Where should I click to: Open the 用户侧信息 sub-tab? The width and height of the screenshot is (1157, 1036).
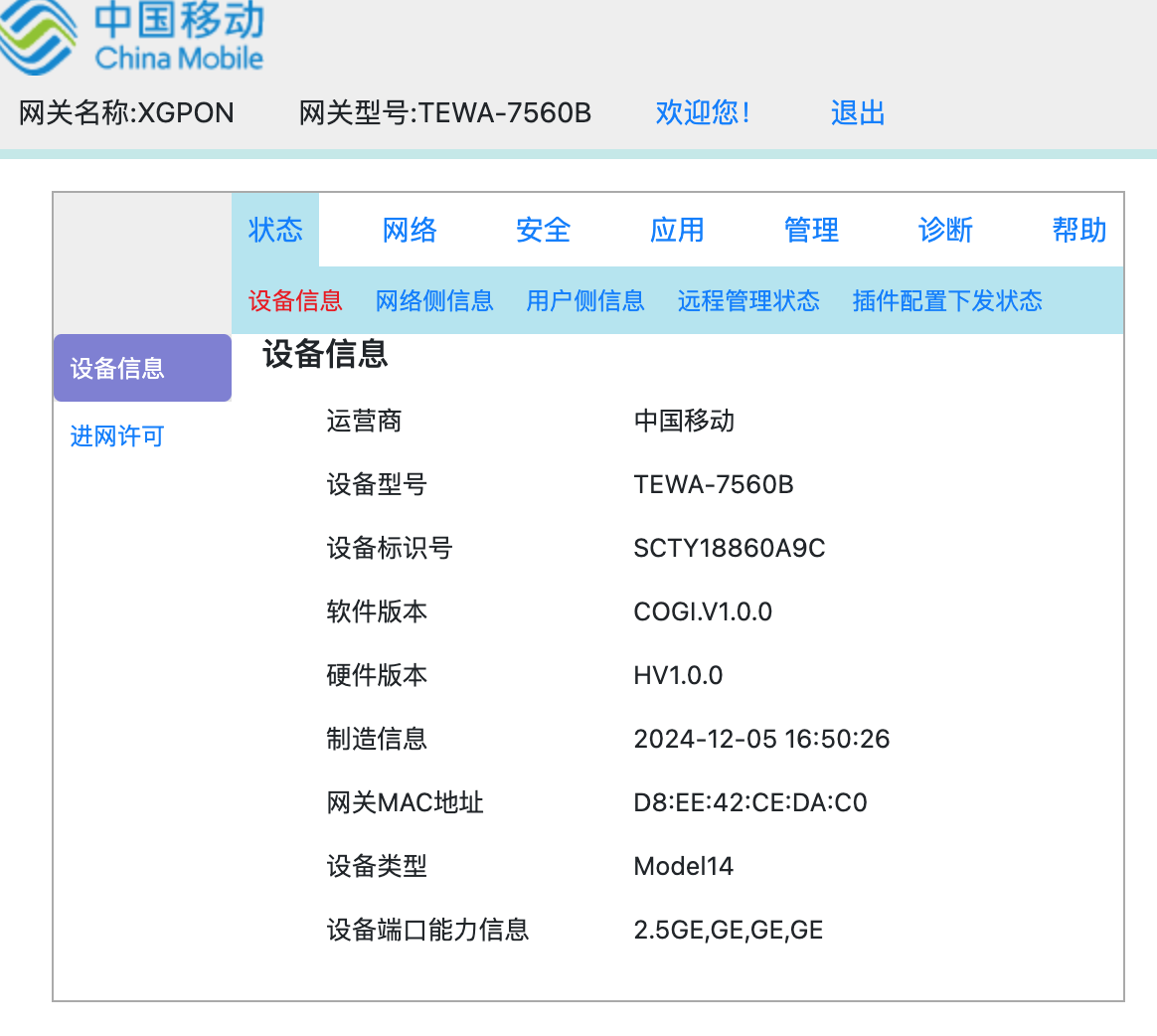tap(585, 301)
